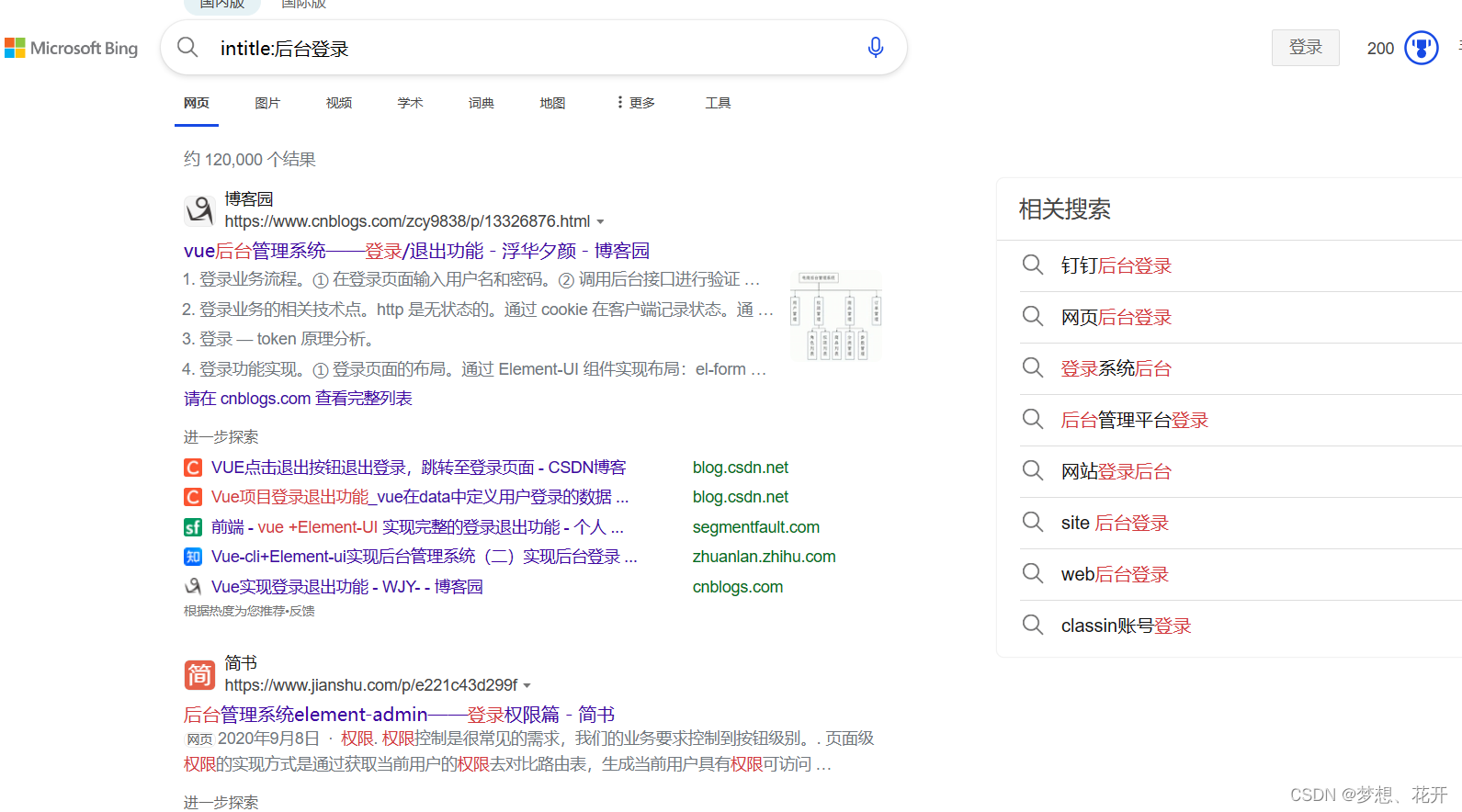The height and width of the screenshot is (812, 1462).
Task: Click related search 网页后台登录
Action: click(1116, 317)
